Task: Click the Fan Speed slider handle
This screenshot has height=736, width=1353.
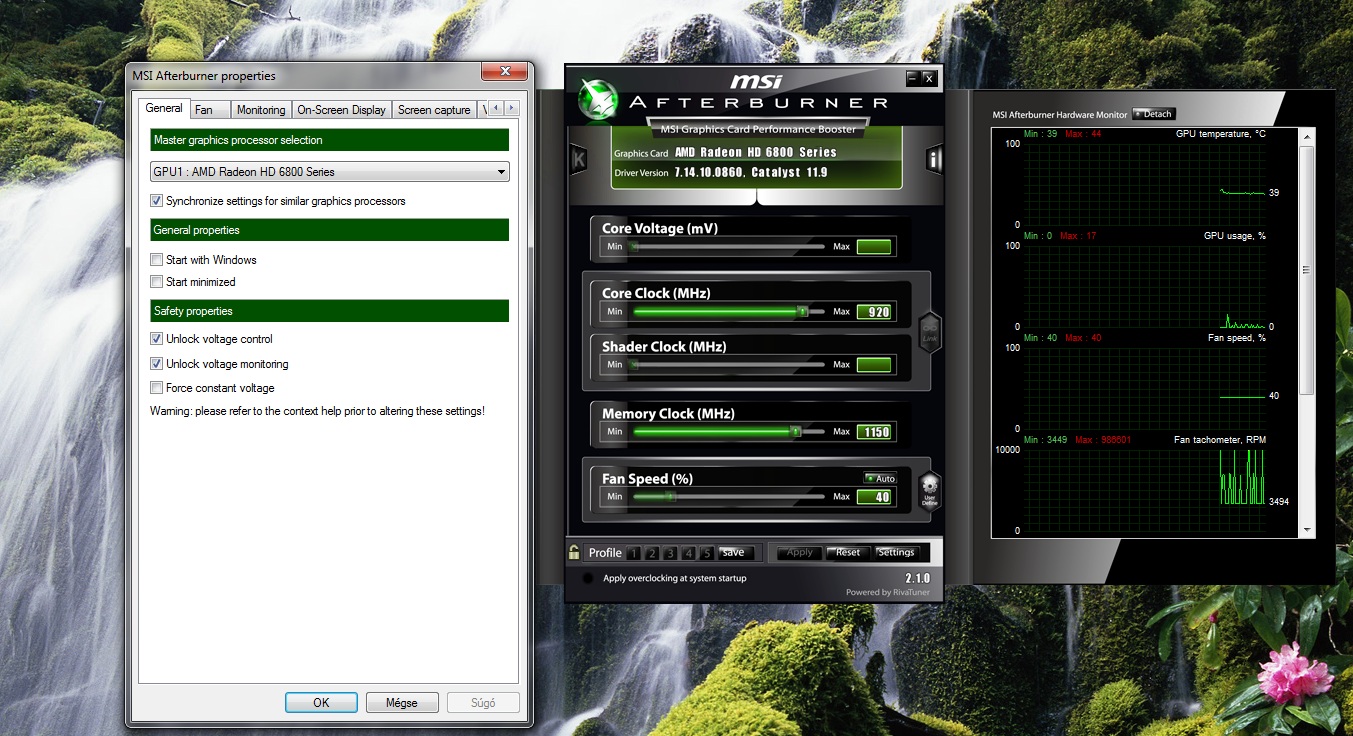Action: 672,497
